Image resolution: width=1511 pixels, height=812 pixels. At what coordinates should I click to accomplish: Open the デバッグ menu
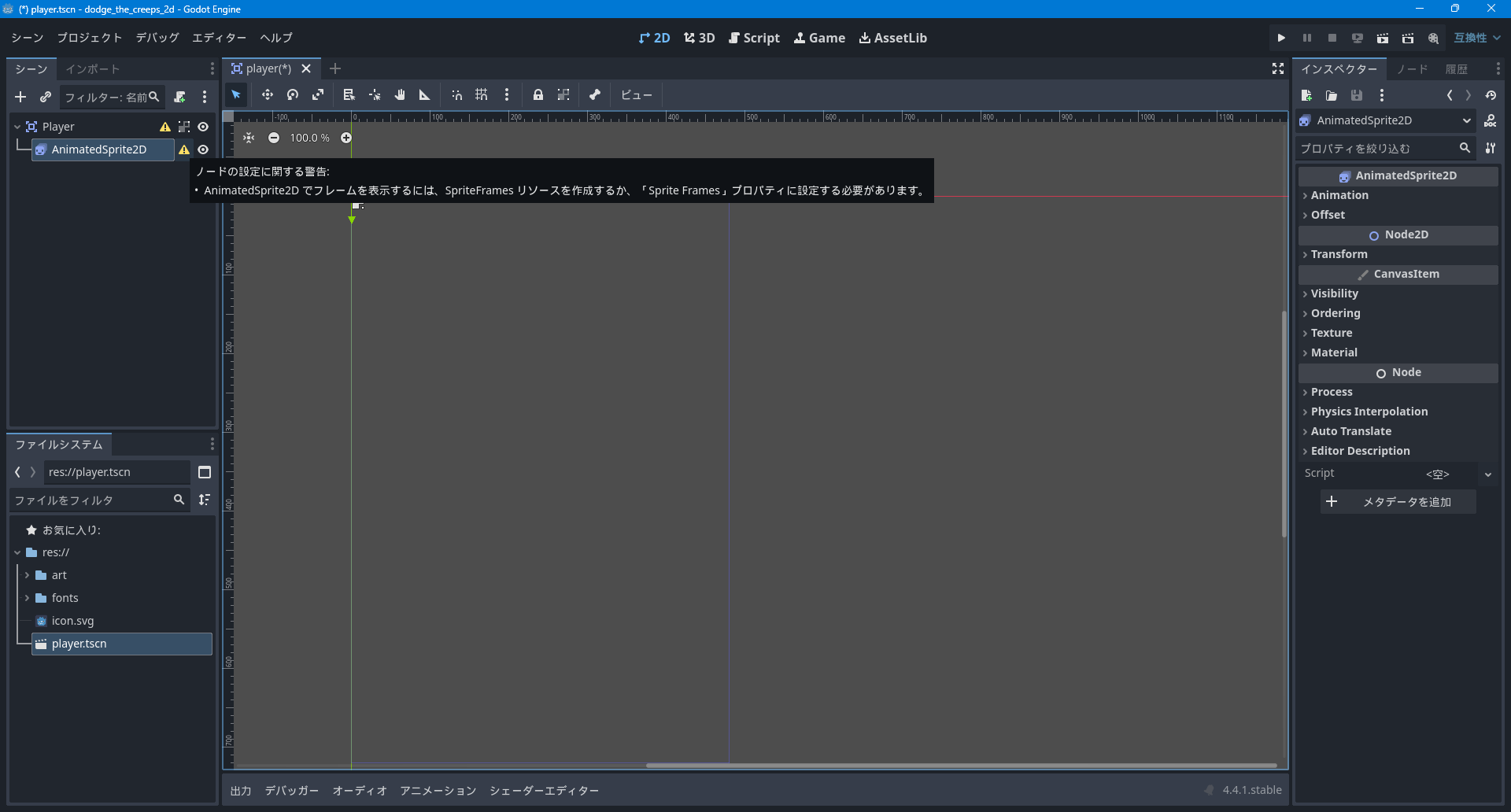pos(157,38)
